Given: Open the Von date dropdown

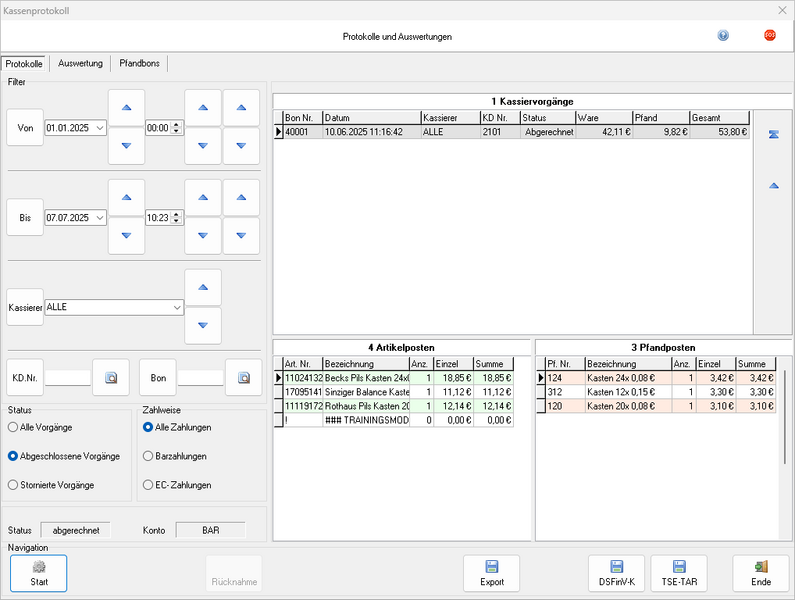Looking at the screenshot, I should pos(99,128).
